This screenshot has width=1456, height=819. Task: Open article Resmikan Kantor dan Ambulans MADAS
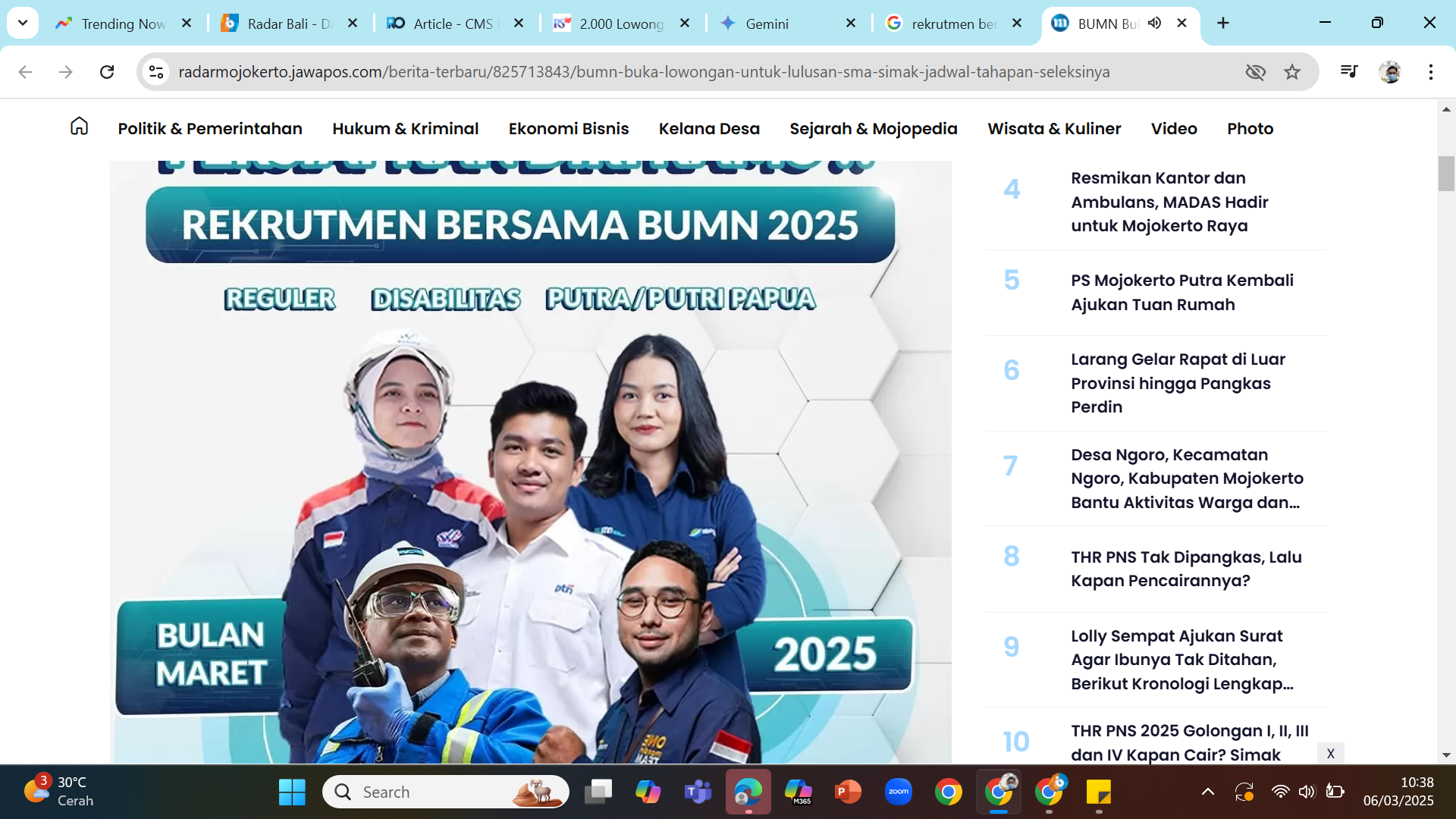click(x=1169, y=202)
